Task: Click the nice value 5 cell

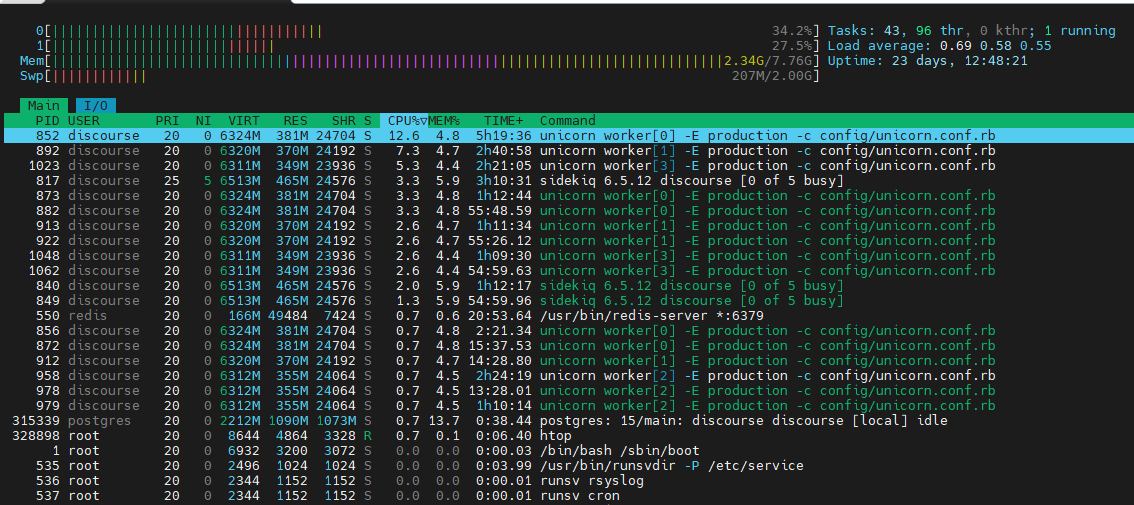Action: pos(208,181)
